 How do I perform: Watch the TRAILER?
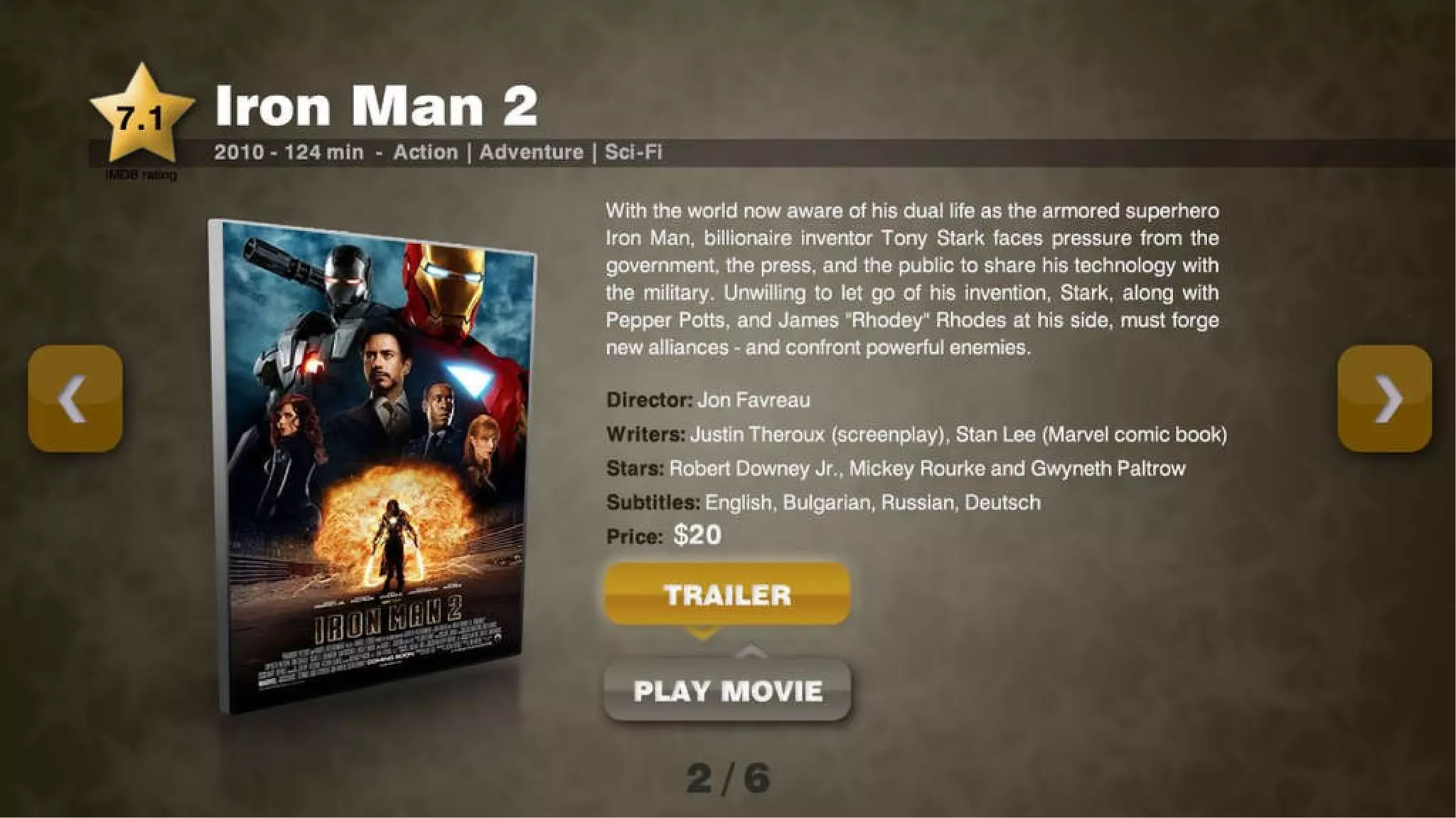(x=727, y=594)
